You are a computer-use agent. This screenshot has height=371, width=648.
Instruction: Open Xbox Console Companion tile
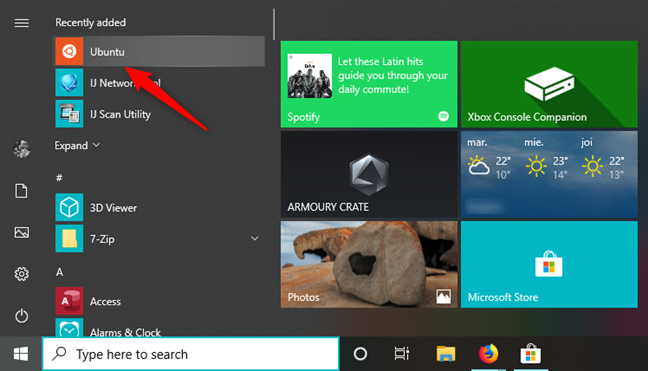coord(549,84)
